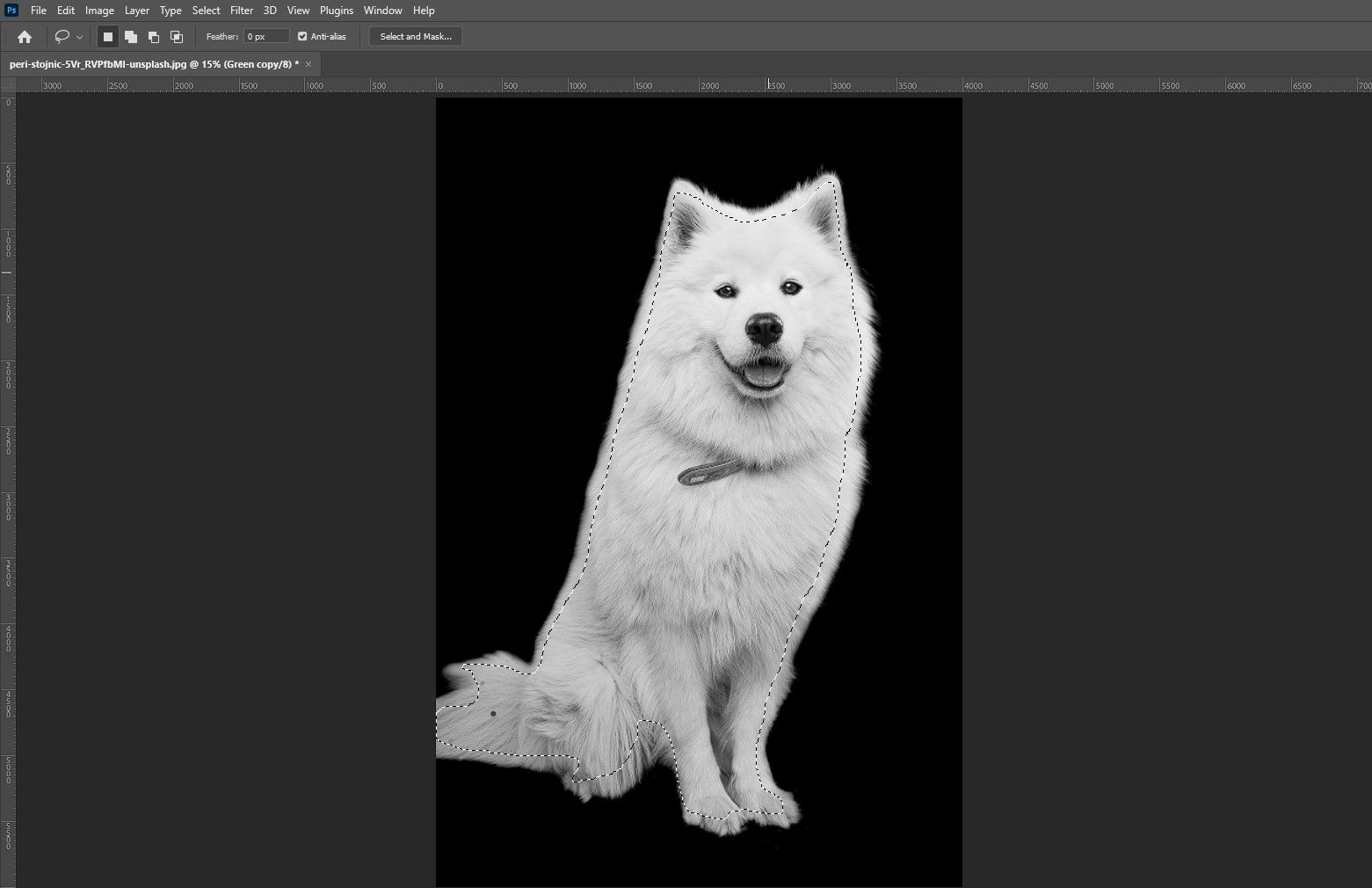Viewport: 1372px width, 888px height.
Task: Open the Filter menu
Action: (242, 11)
